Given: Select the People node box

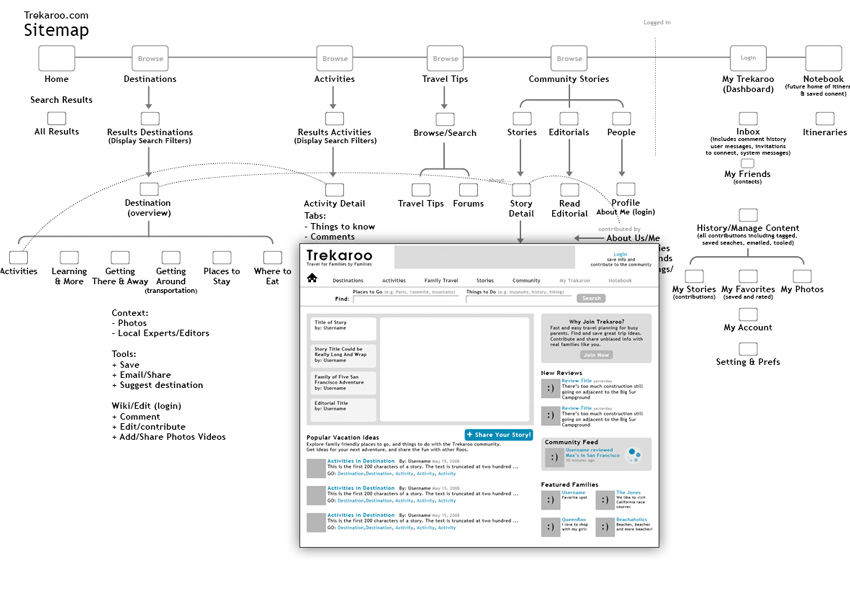Looking at the screenshot, I should click(x=621, y=119).
